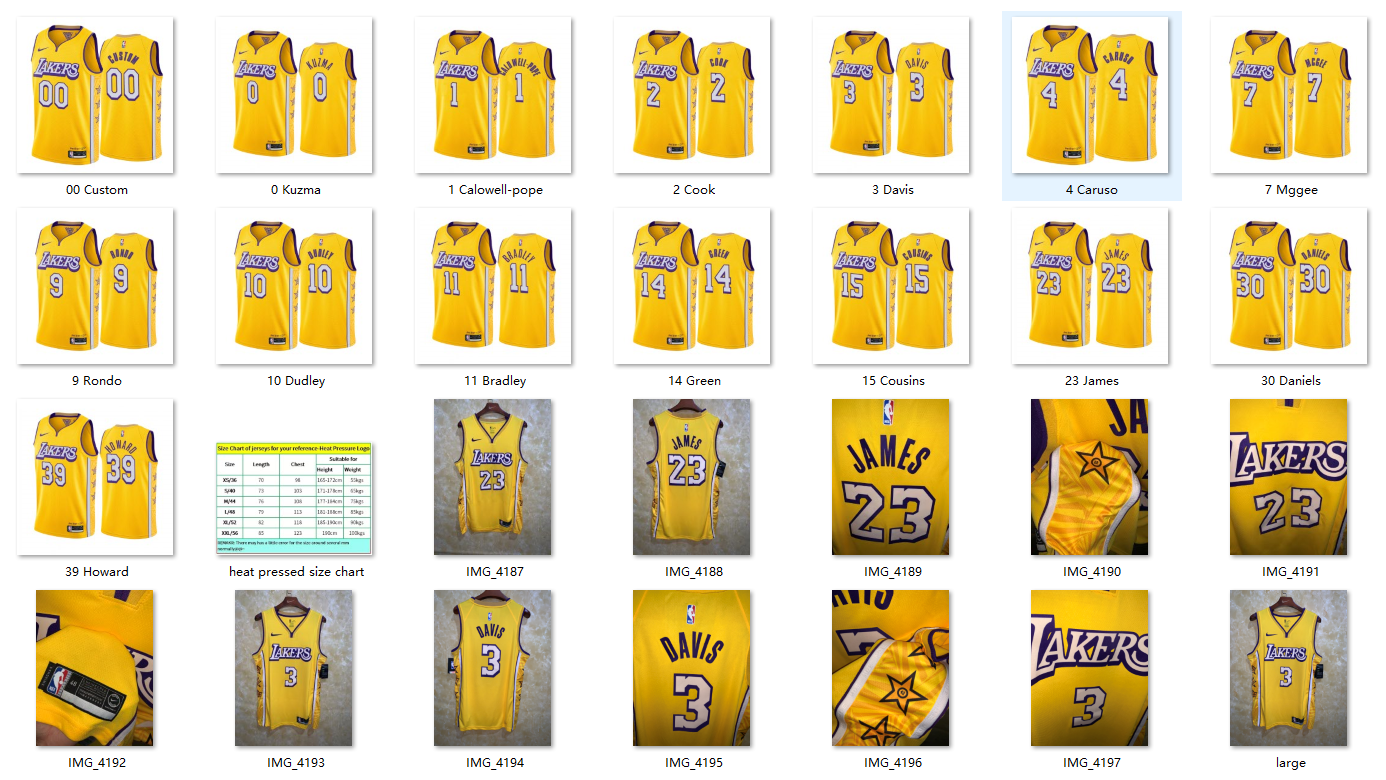Select the 30 Daniels jersey thumbnail
The height and width of the screenshot is (780, 1386).
coord(1289,286)
